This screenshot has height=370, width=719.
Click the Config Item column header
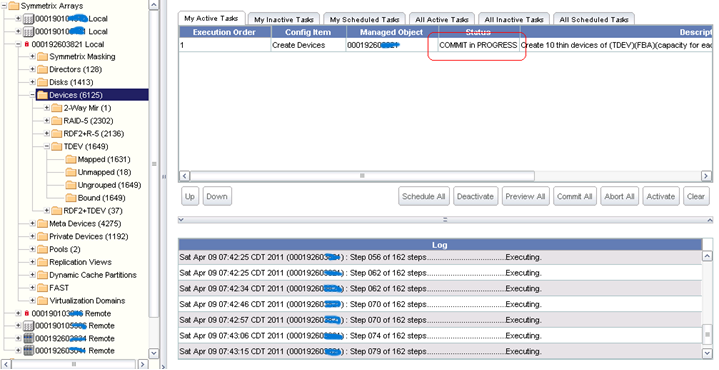click(x=308, y=32)
